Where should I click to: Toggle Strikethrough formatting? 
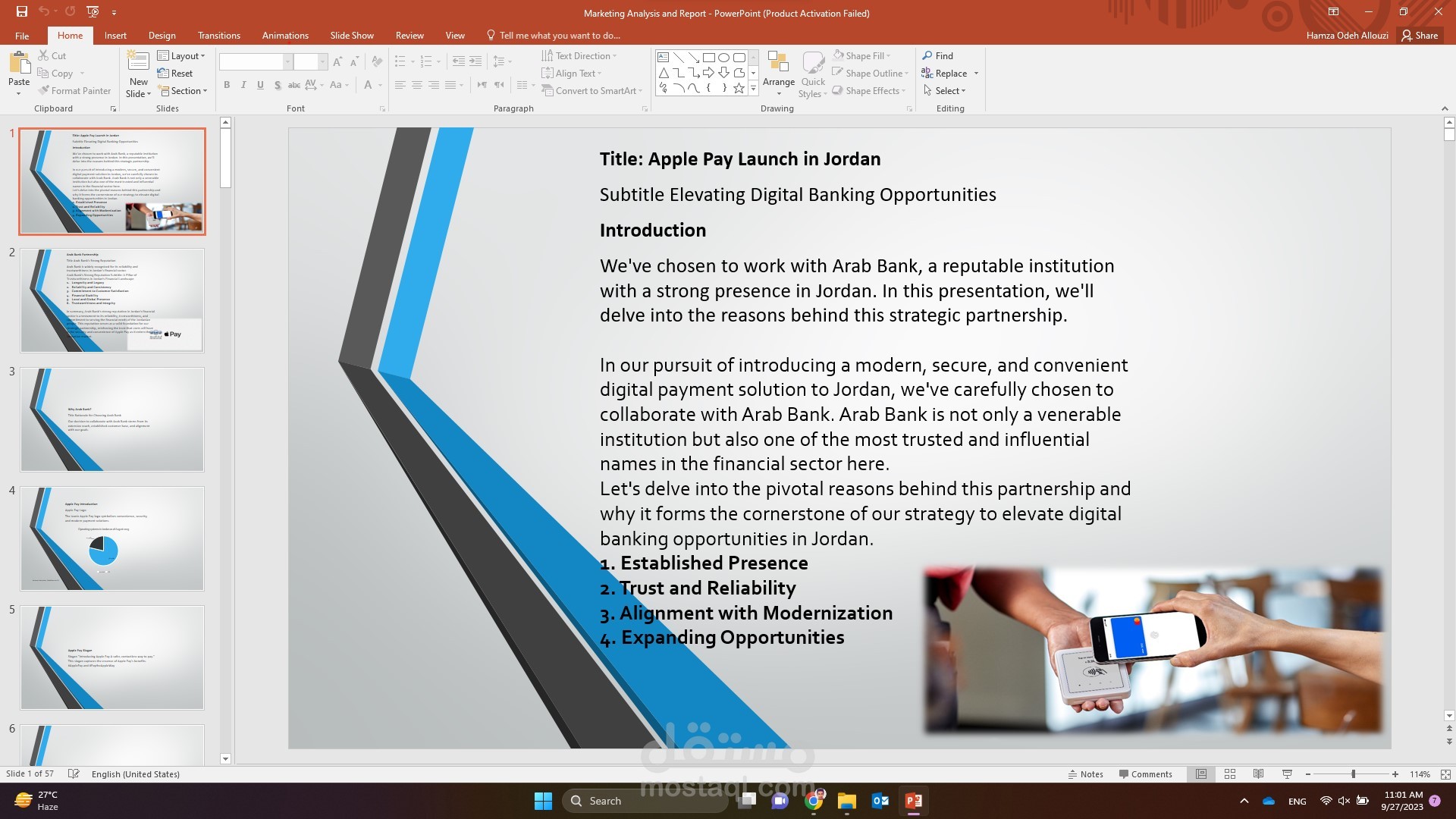click(294, 85)
